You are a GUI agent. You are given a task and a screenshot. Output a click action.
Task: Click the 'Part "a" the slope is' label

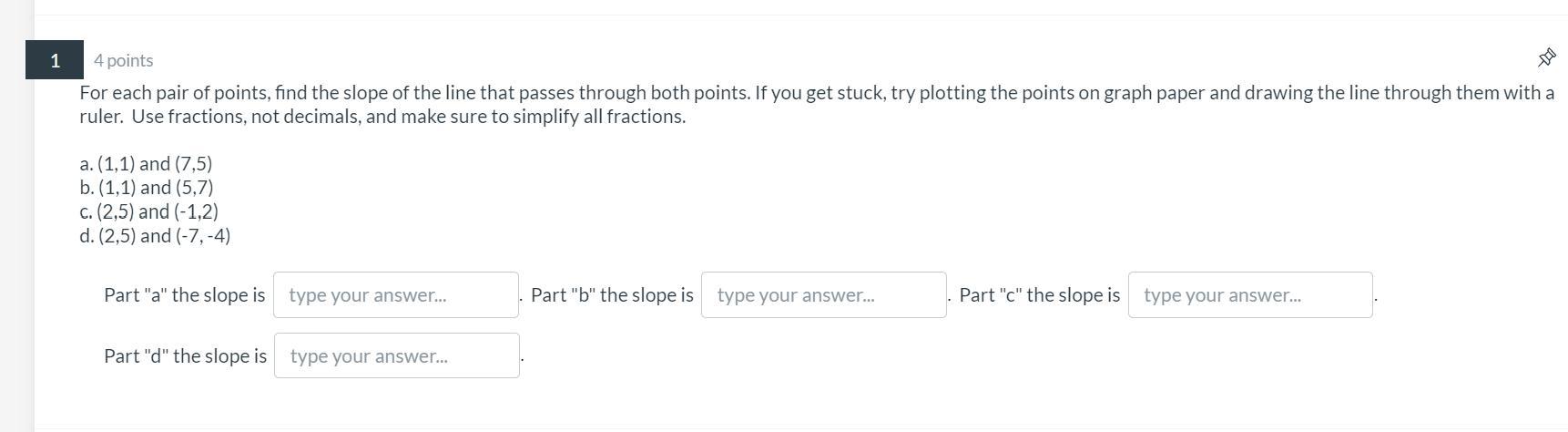184,295
